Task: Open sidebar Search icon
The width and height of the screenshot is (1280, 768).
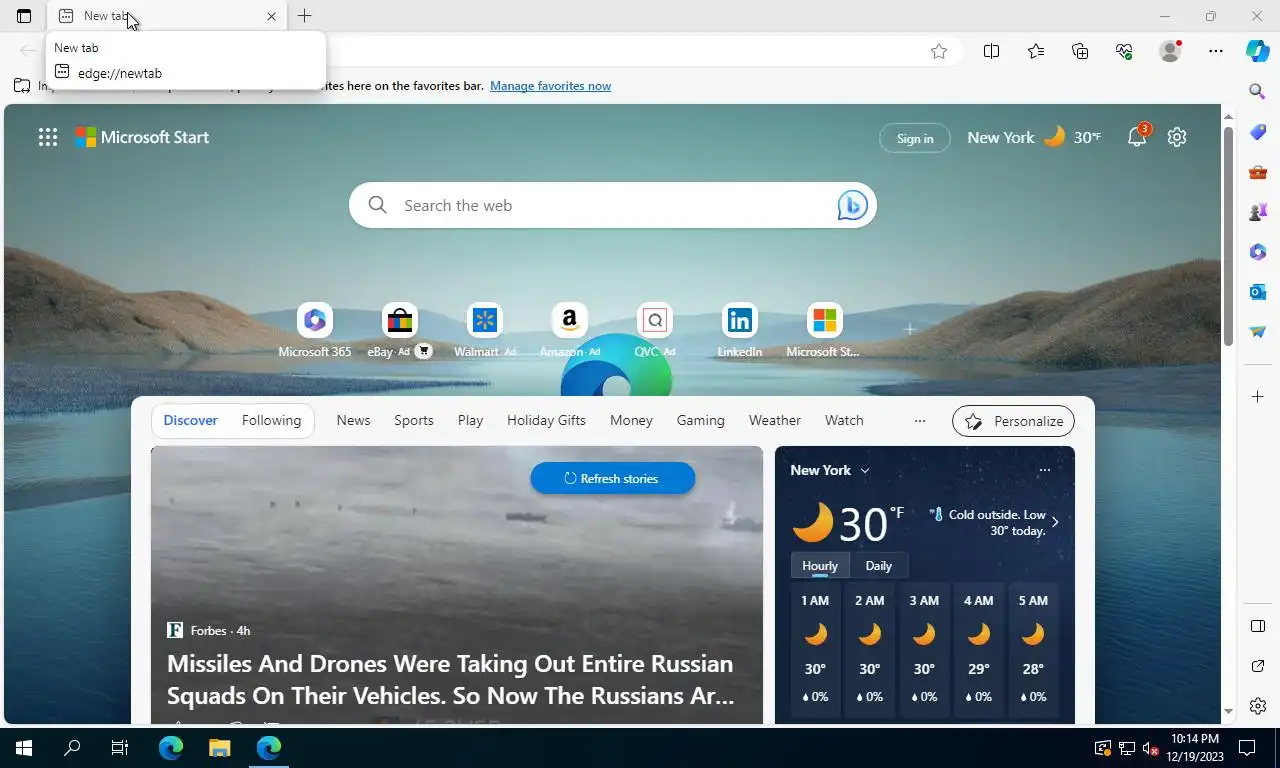Action: (1258, 91)
